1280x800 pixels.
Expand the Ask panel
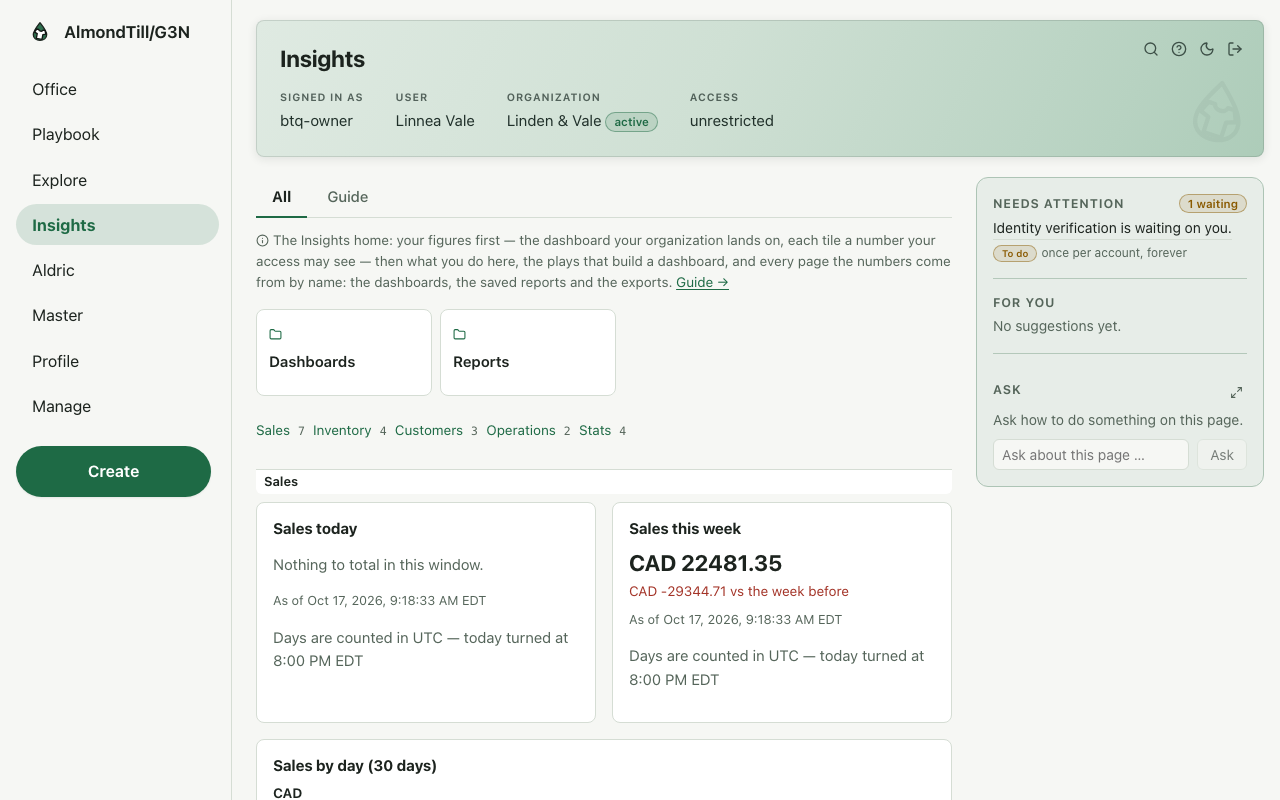[1236, 392]
